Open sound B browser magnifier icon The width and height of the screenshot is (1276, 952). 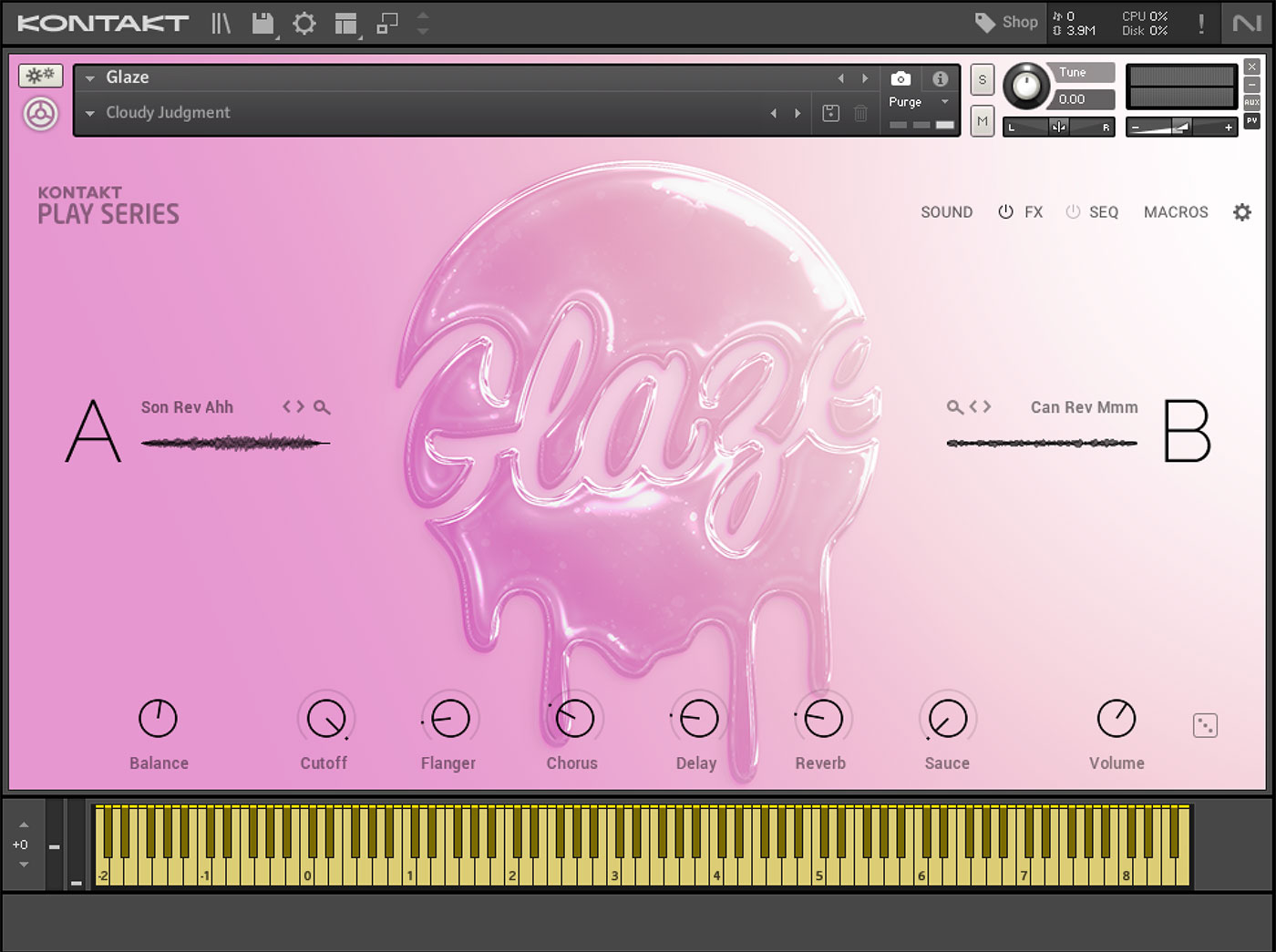point(954,407)
